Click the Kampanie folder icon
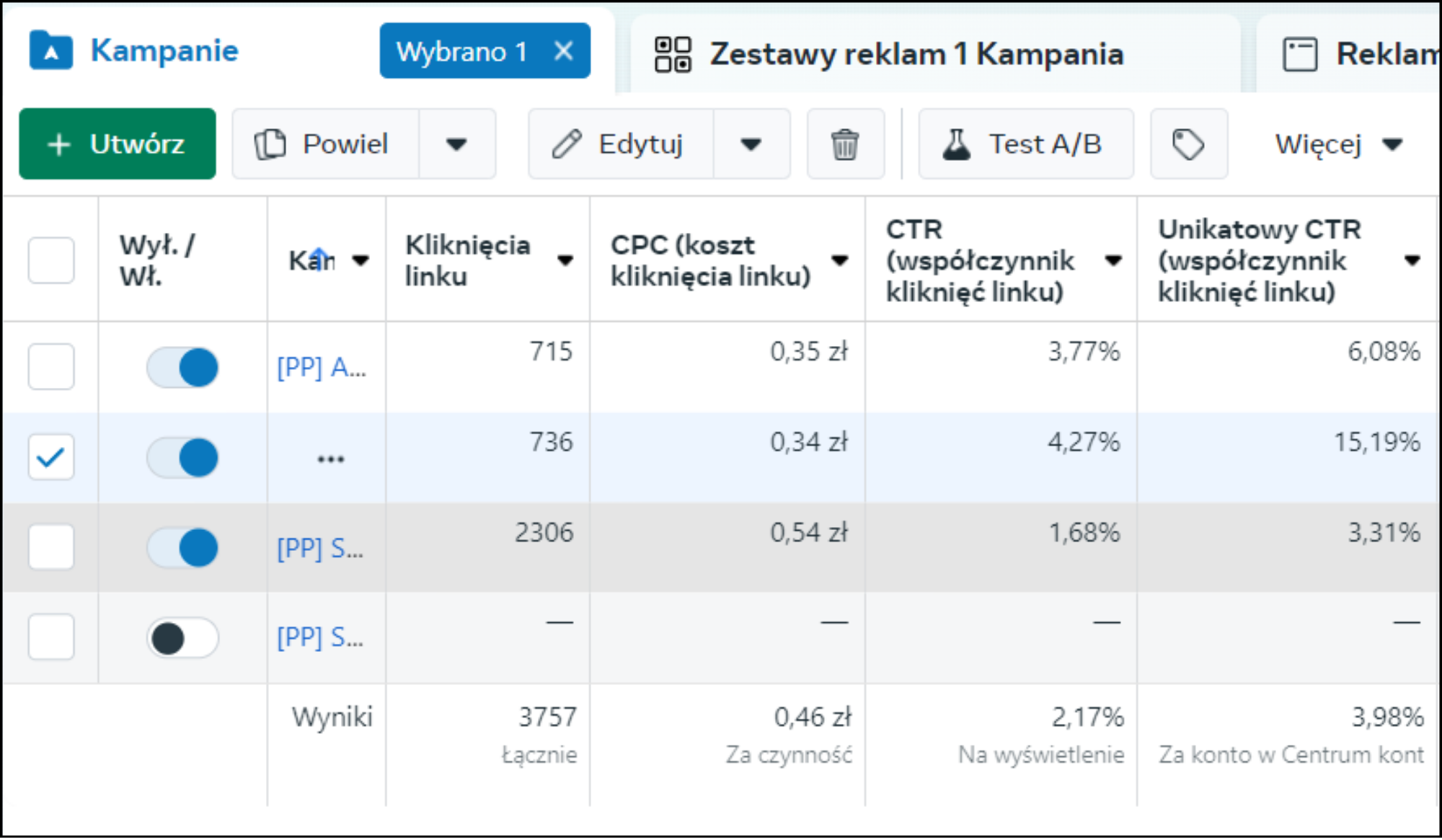 (50, 50)
